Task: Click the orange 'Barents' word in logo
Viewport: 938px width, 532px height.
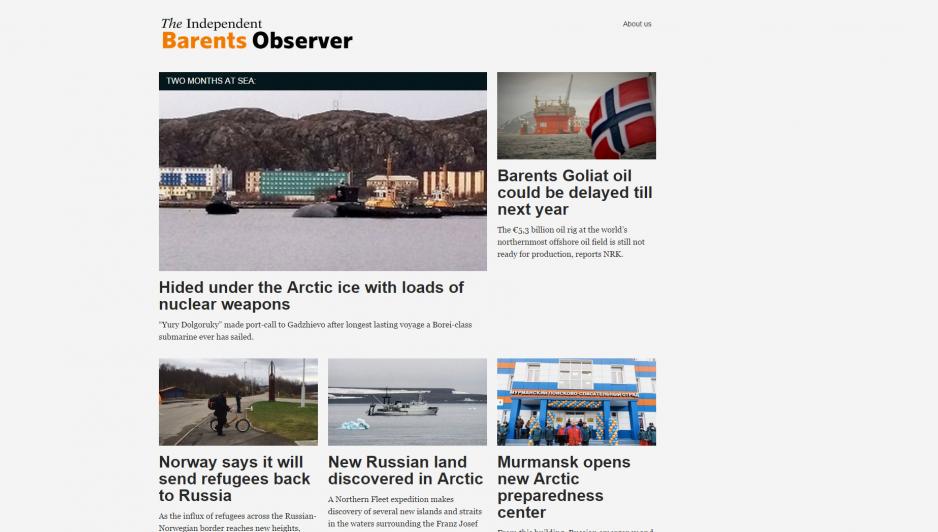Action: pyautogui.click(x=204, y=41)
